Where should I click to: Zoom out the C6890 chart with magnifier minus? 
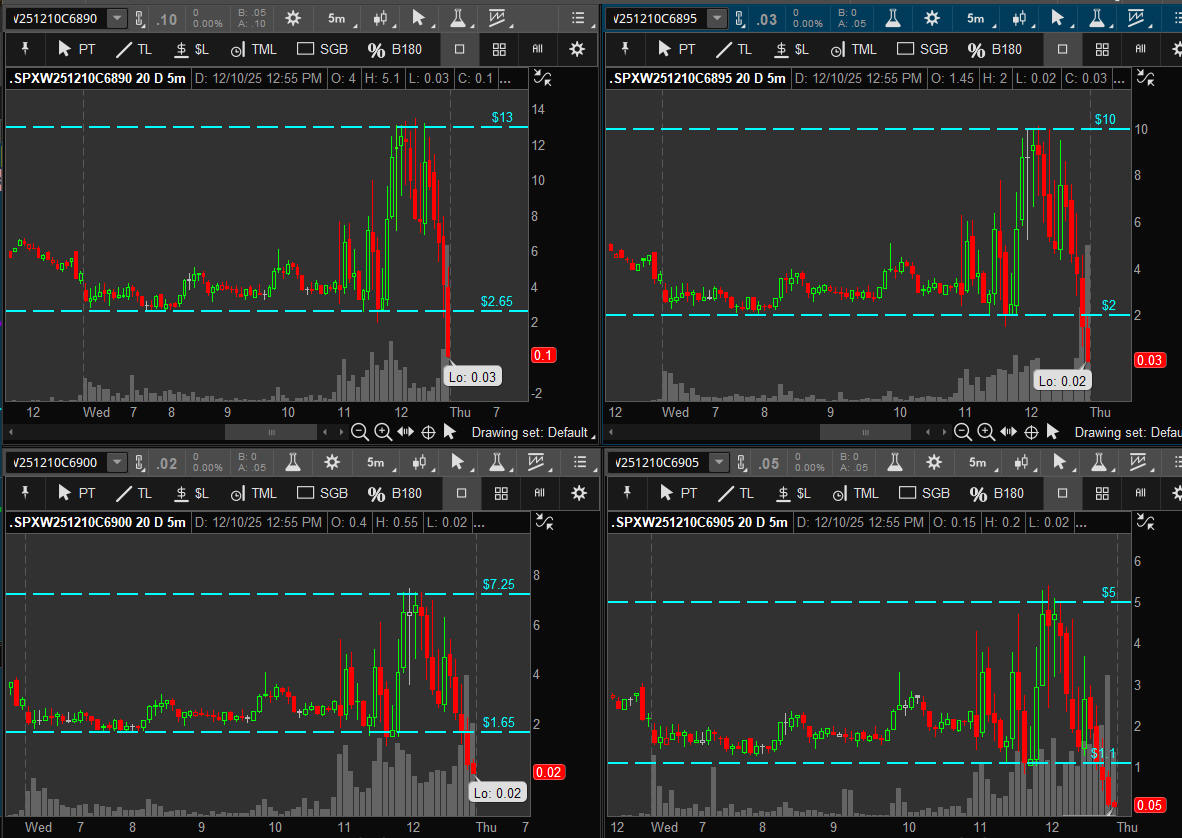pos(359,432)
